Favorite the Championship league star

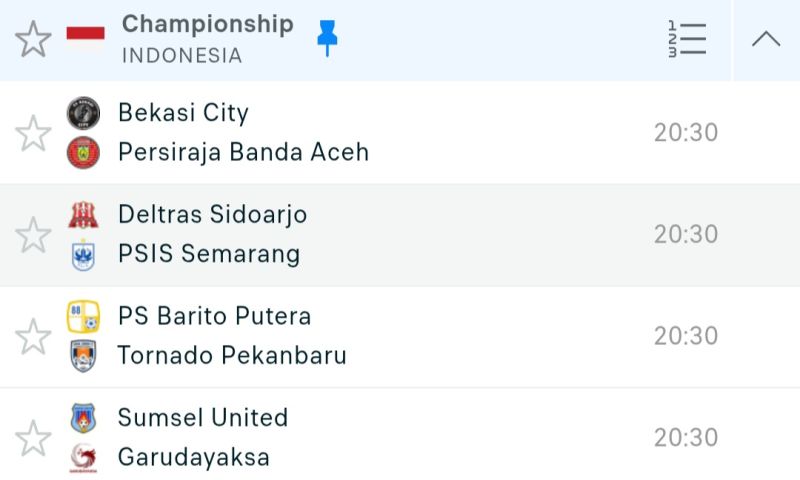[33, 39]
